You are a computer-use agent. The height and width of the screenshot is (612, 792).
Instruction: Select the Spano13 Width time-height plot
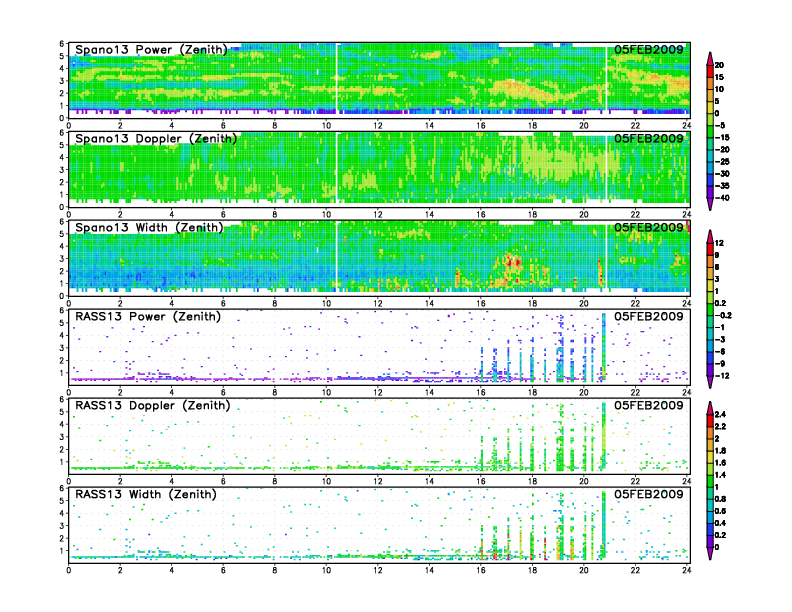(x=379, y=258)
